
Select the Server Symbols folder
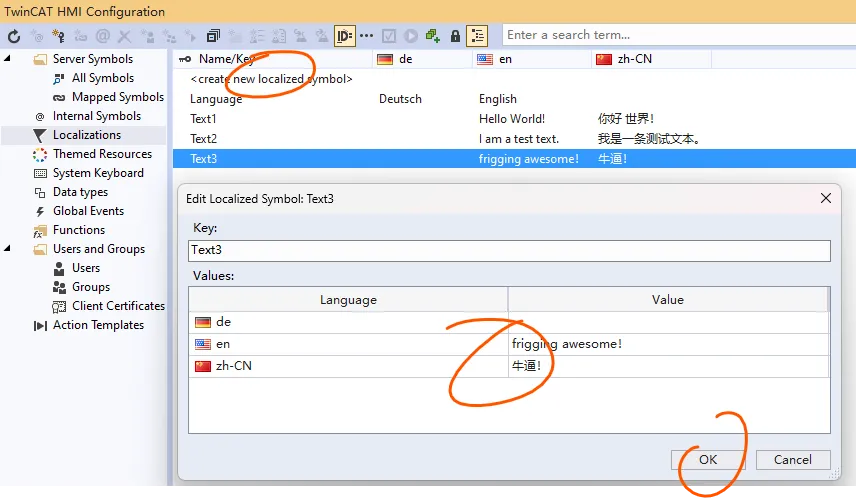click(92, 59)
